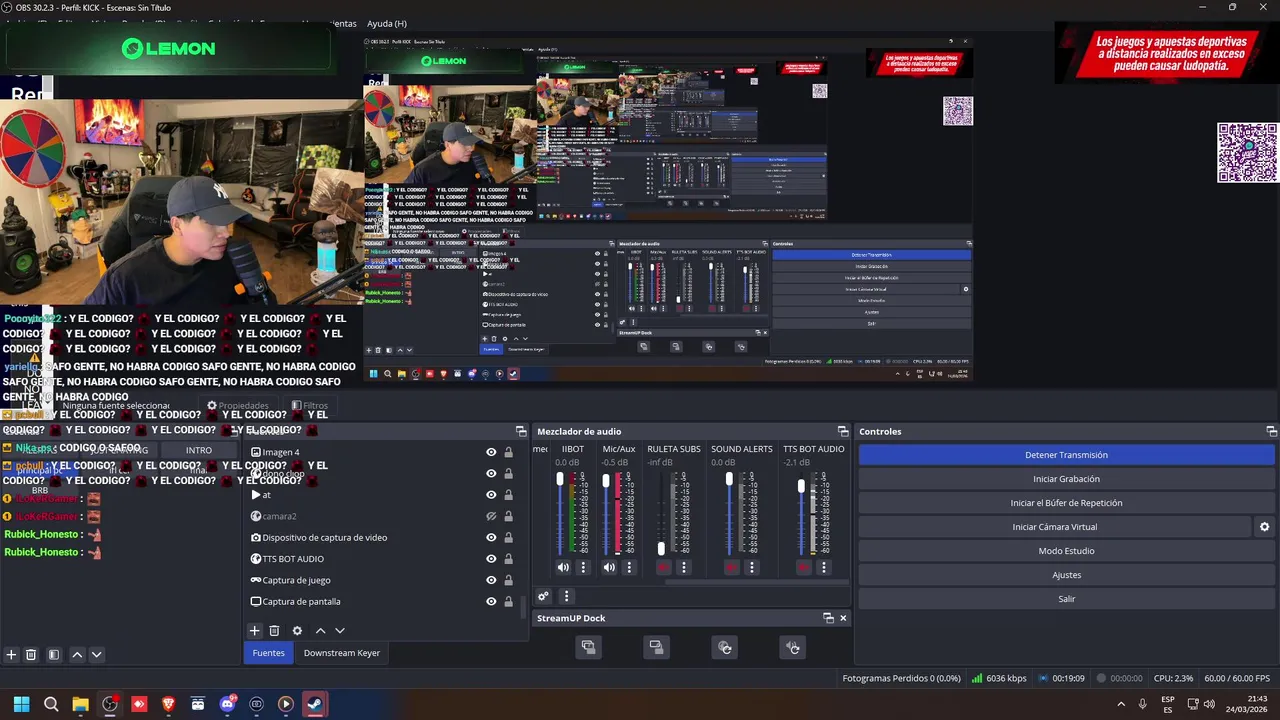Undock the Controles panel
1280x720 pixels.
1271,431
